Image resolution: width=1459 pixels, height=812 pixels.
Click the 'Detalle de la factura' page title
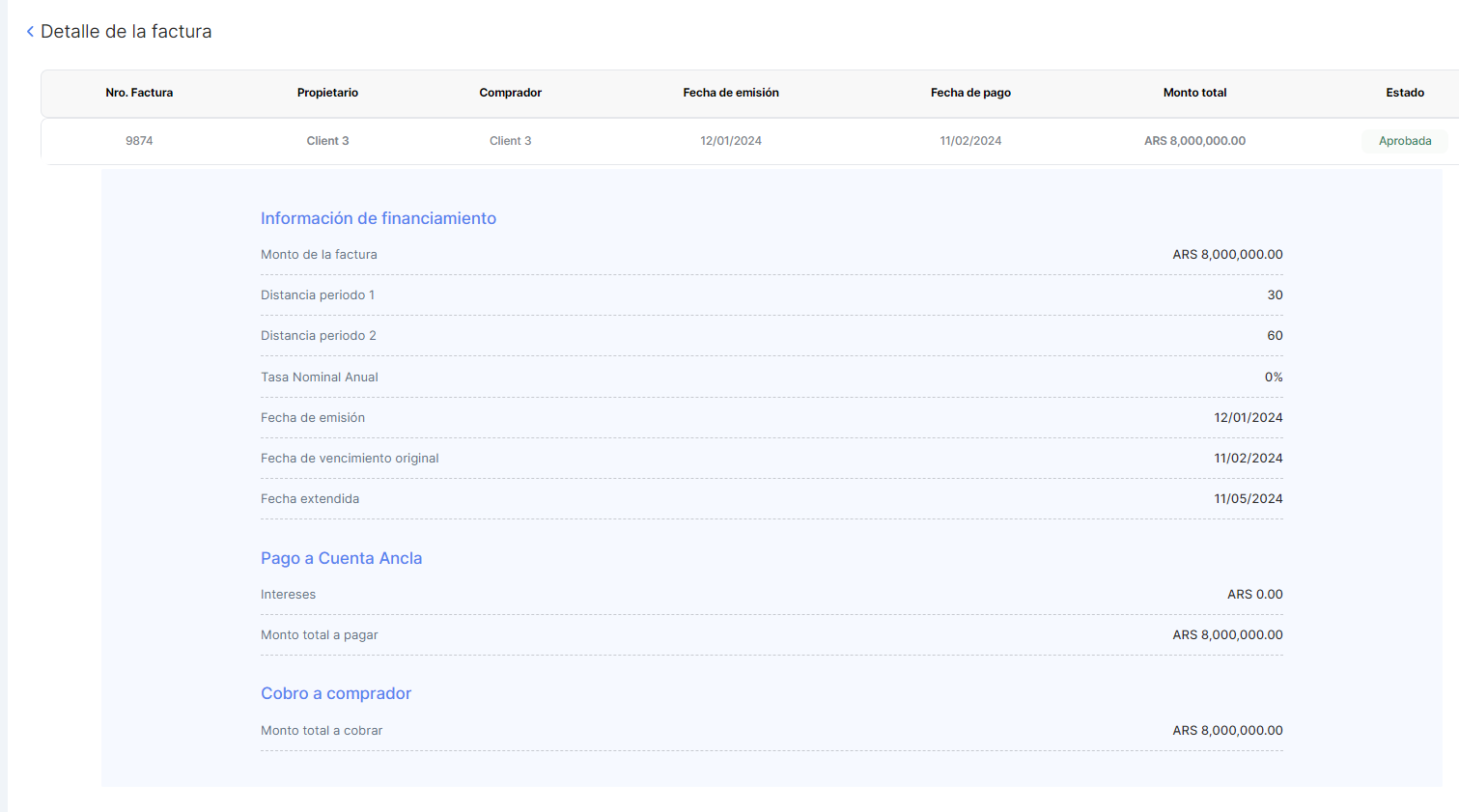tap(126, 32)
